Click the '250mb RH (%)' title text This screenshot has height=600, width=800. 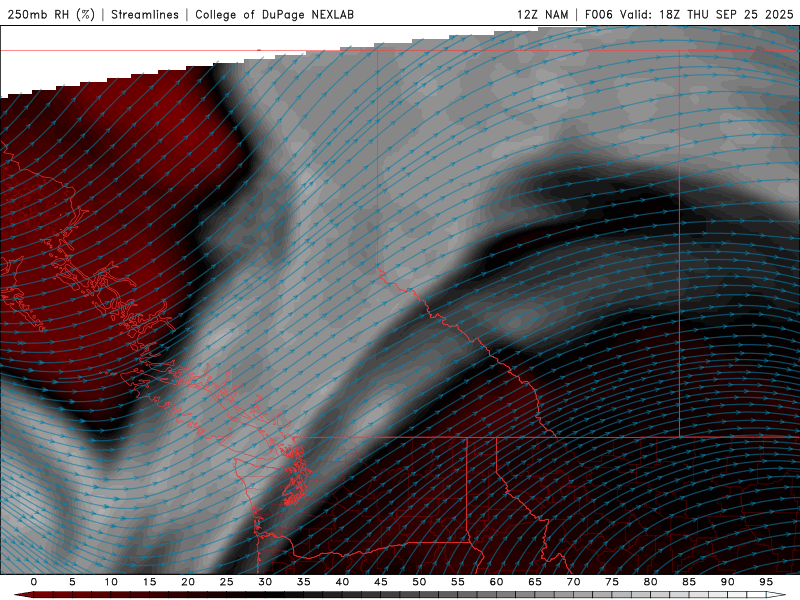click(51, 14)
